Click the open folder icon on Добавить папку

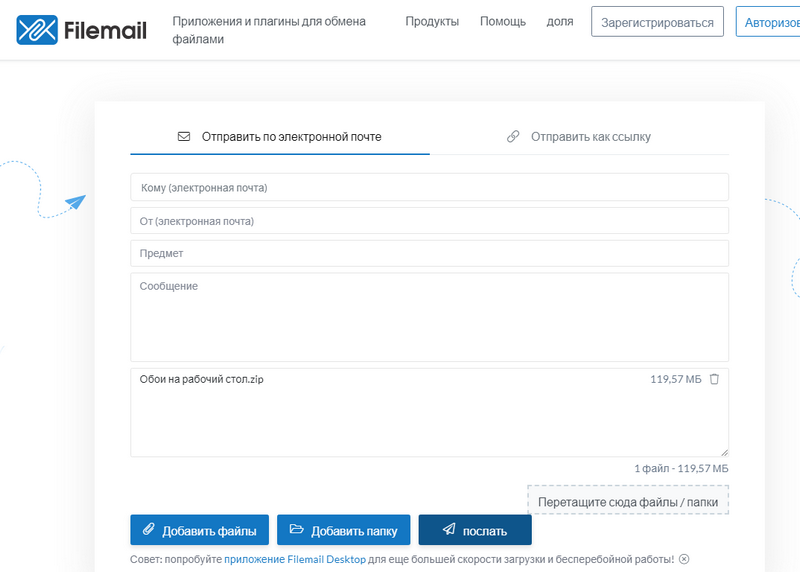tap(296, 529)
